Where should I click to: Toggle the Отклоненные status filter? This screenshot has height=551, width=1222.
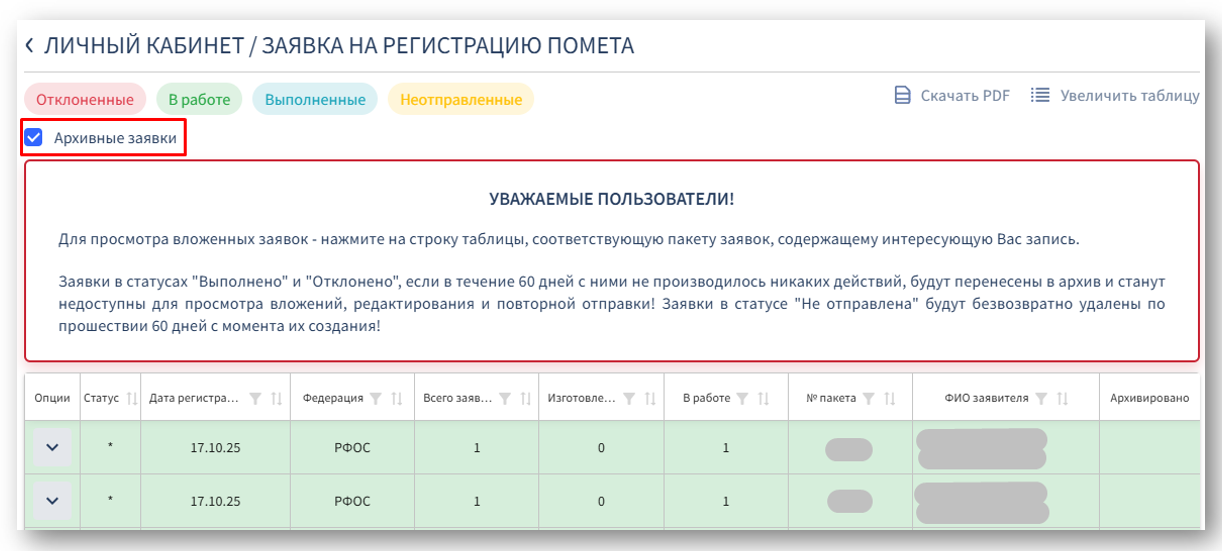click(x=85, y=99)
